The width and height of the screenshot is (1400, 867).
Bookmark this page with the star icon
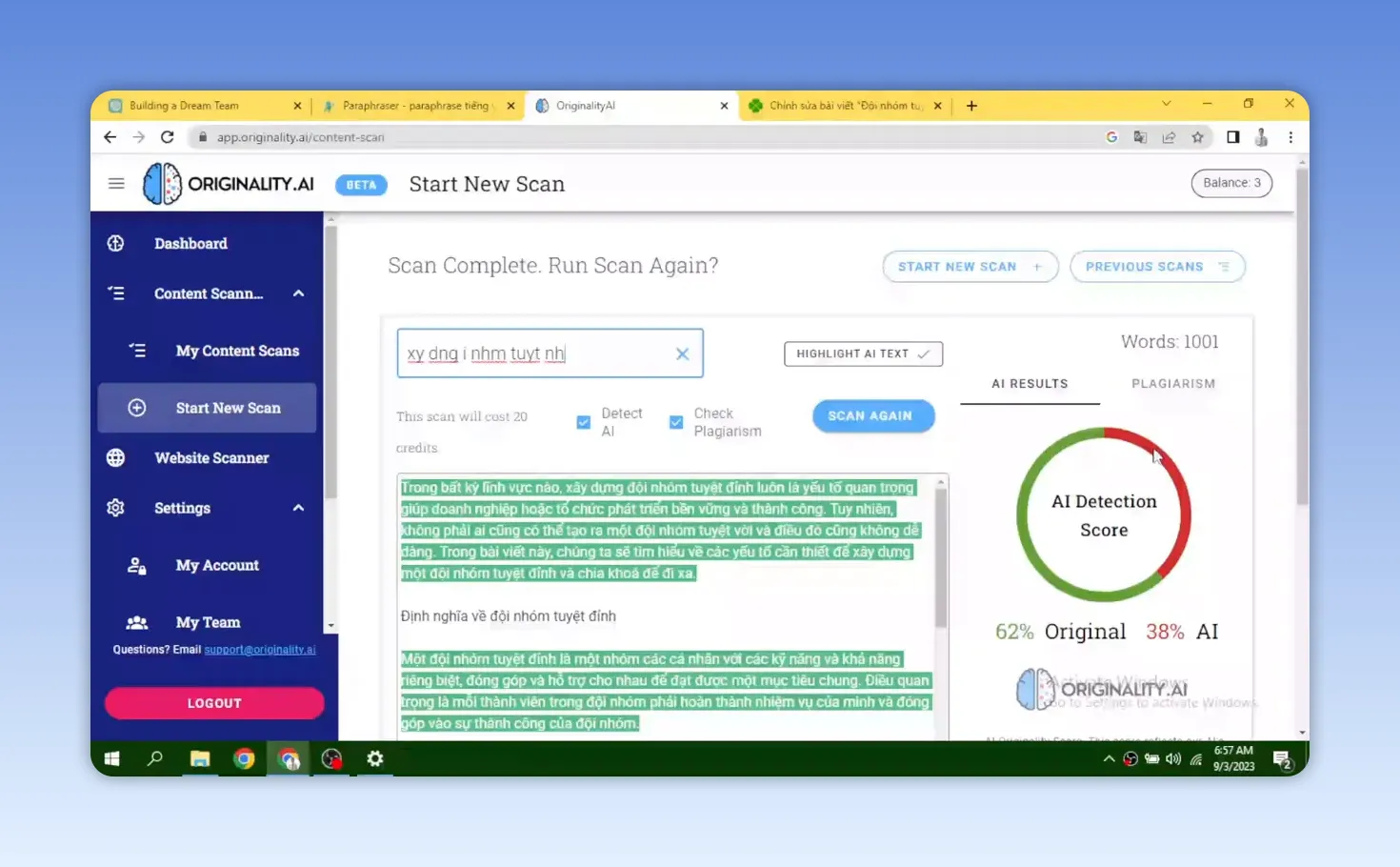pyautogui.click(x=1198, y=137)
